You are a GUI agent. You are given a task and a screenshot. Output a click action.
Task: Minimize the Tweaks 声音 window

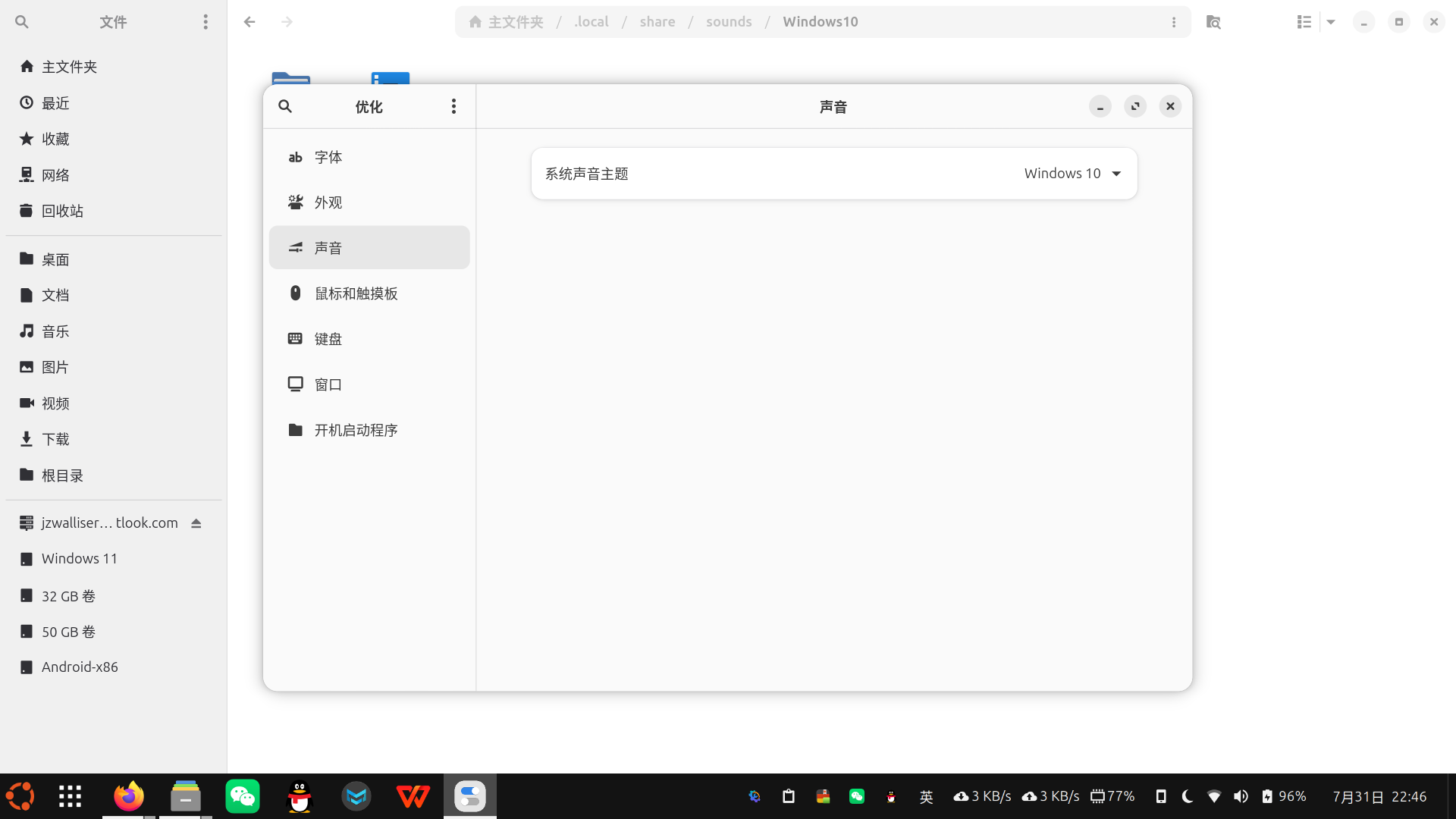[1100, 106]
